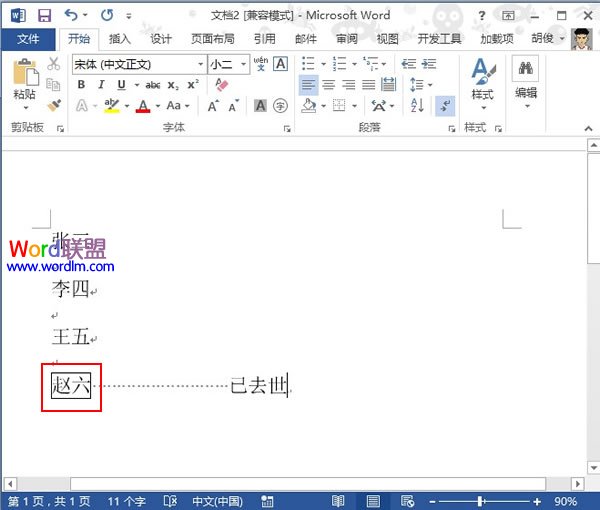The image size is (600, 510).
Task: Open the 页面布局 ribbon tab
Action: [x=212, y=39]
